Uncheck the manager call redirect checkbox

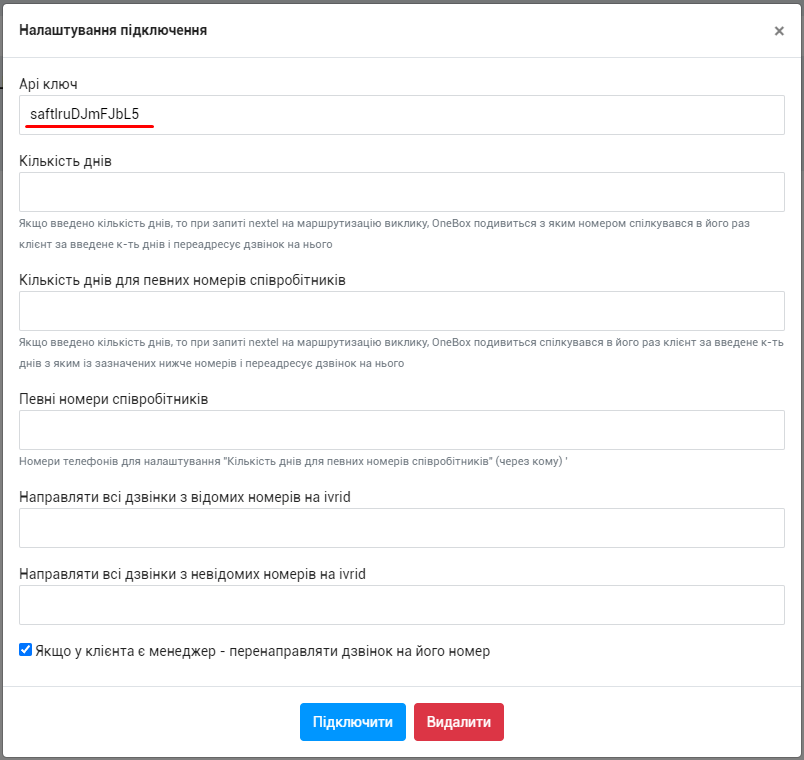(25, 650)
